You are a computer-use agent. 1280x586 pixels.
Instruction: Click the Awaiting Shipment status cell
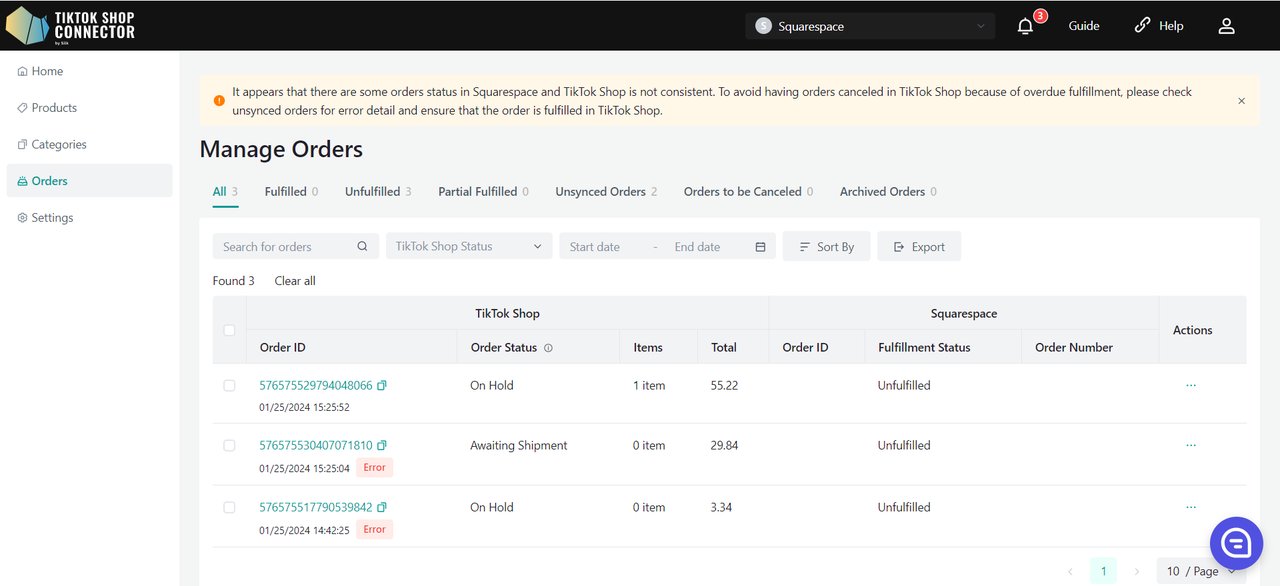pyautogui.click(x=519, y=445)
